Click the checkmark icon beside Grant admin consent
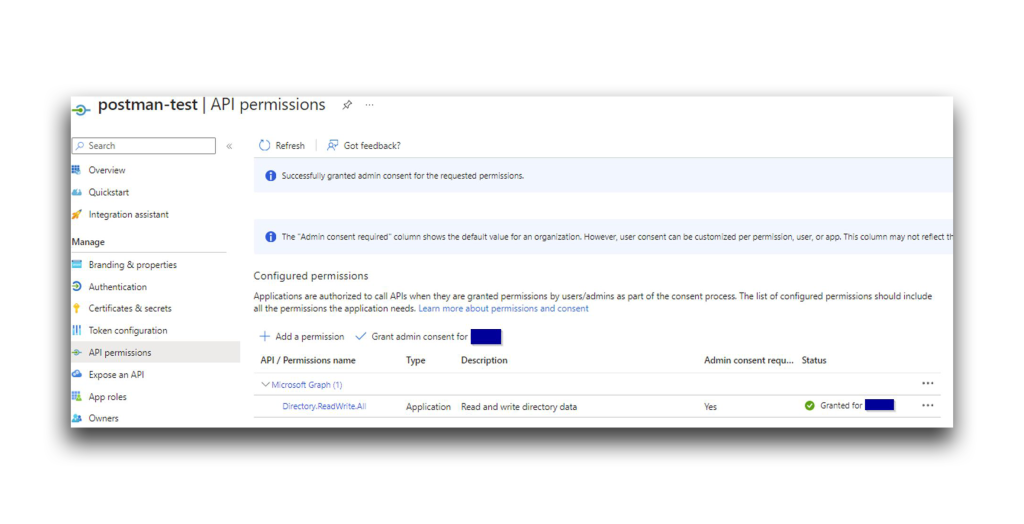 pyautogui.click(x=360, y=336)
